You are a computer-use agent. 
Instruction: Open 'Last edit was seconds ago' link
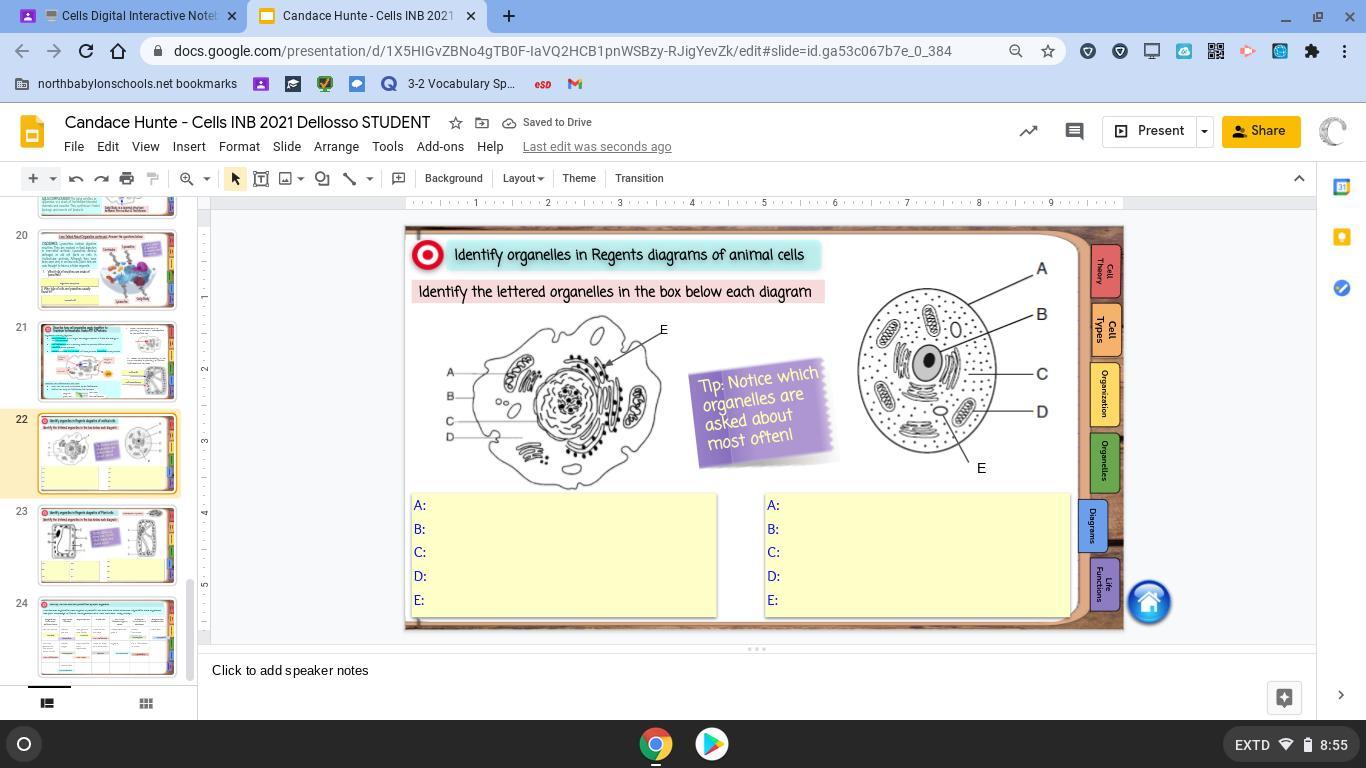tap(596, 147)
